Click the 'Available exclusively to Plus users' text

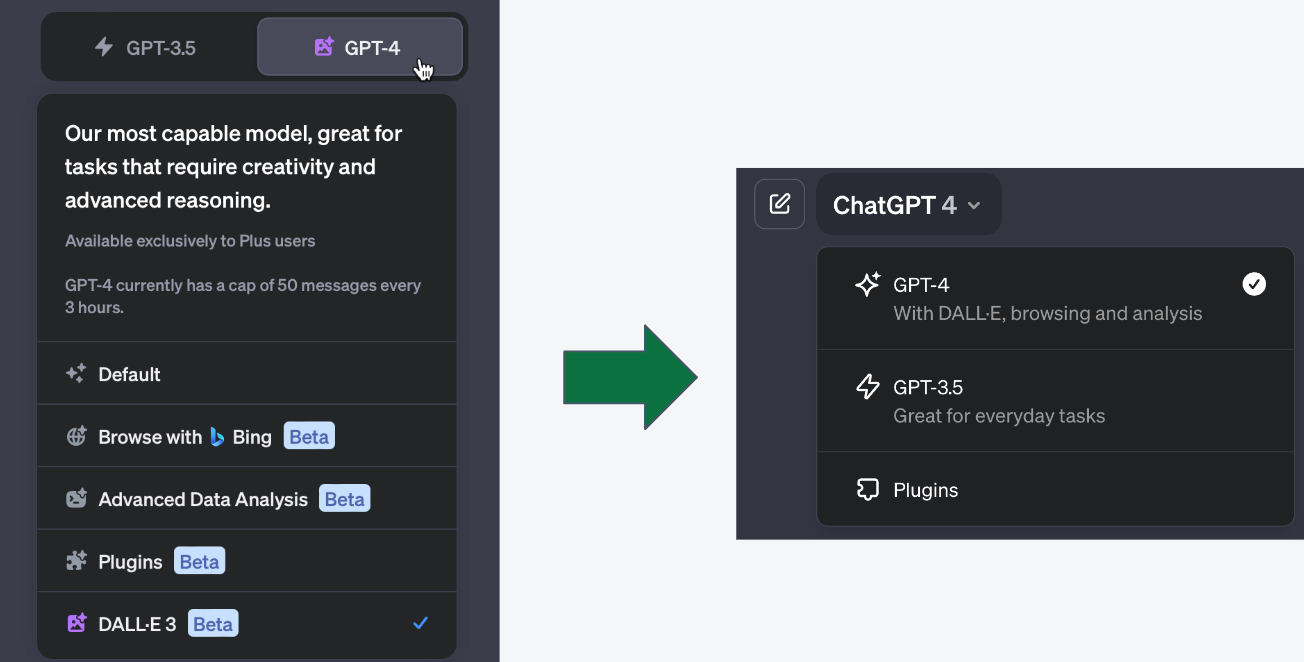(190, 241)
